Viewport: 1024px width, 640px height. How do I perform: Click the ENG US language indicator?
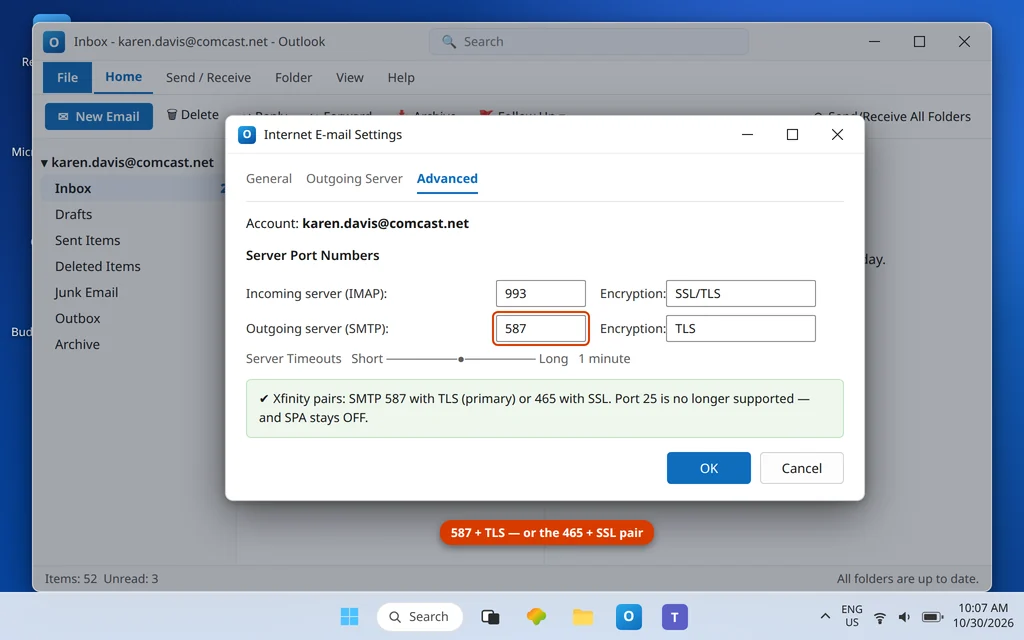pyautogui.click(x=852, y=616)
